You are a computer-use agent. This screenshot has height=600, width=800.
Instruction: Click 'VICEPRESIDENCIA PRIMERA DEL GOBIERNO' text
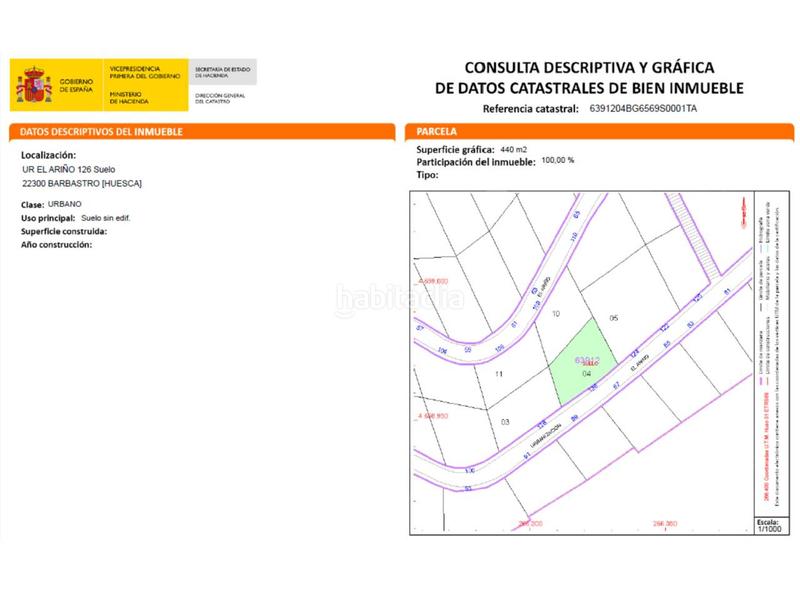point(145,72)
